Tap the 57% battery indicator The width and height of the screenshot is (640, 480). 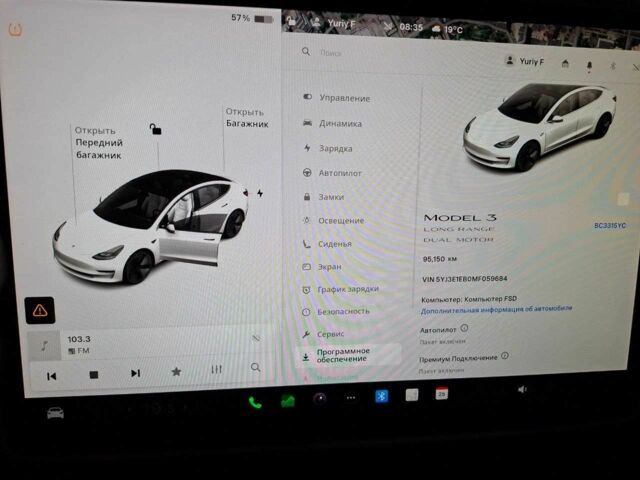252,18
